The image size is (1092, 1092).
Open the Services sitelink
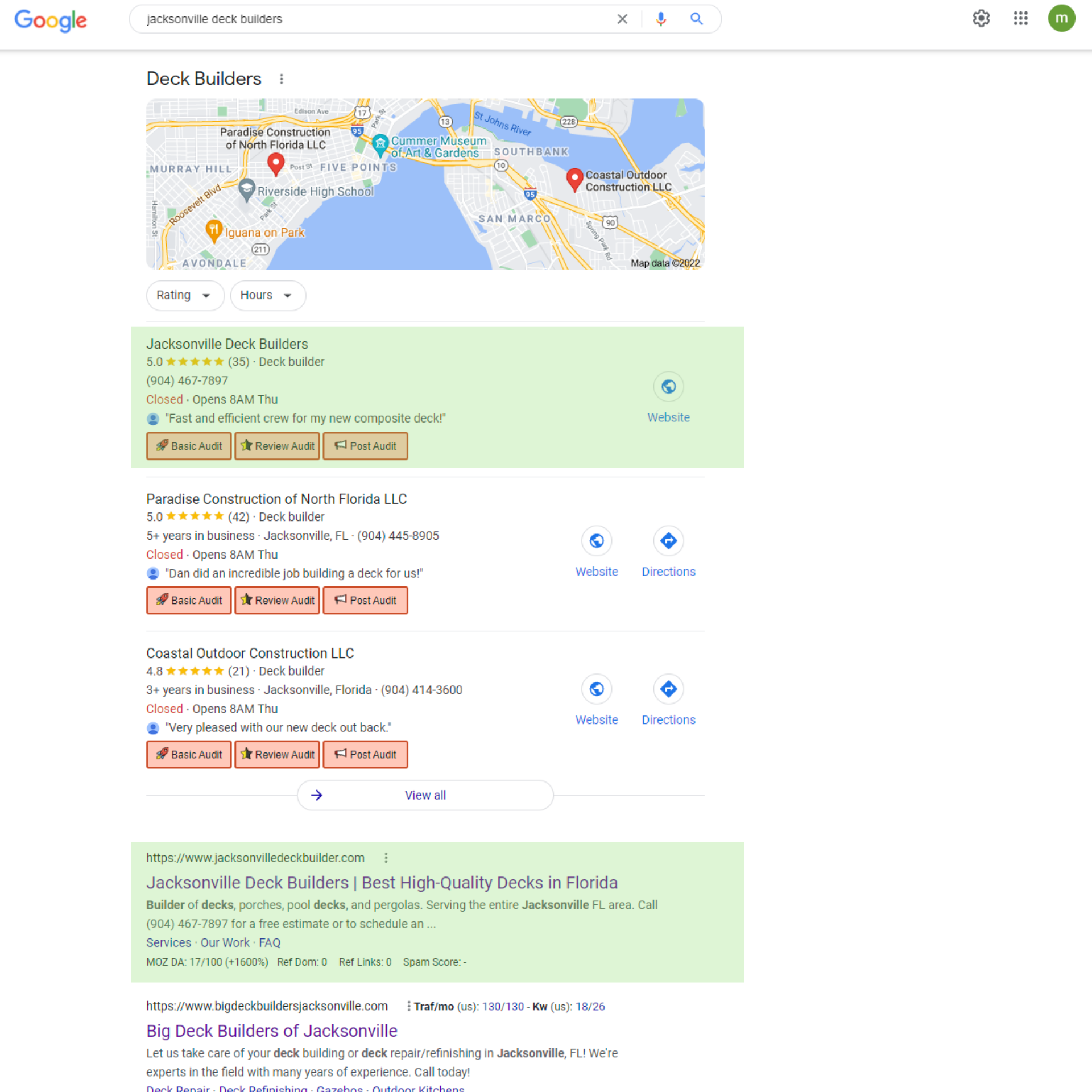tap(168, 942)
